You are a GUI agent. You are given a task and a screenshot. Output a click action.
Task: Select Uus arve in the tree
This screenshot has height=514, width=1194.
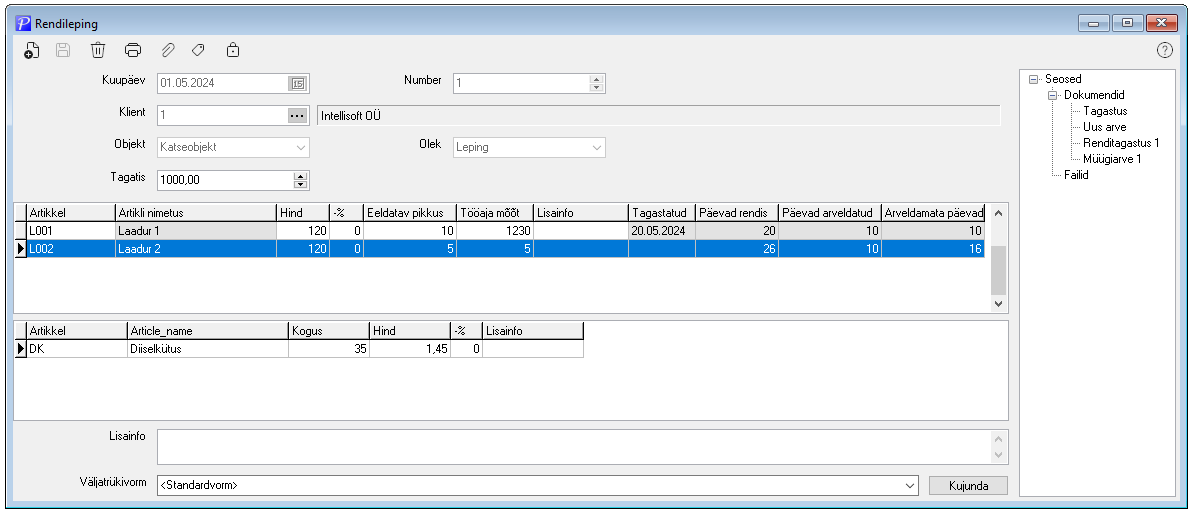[1105, 127]
